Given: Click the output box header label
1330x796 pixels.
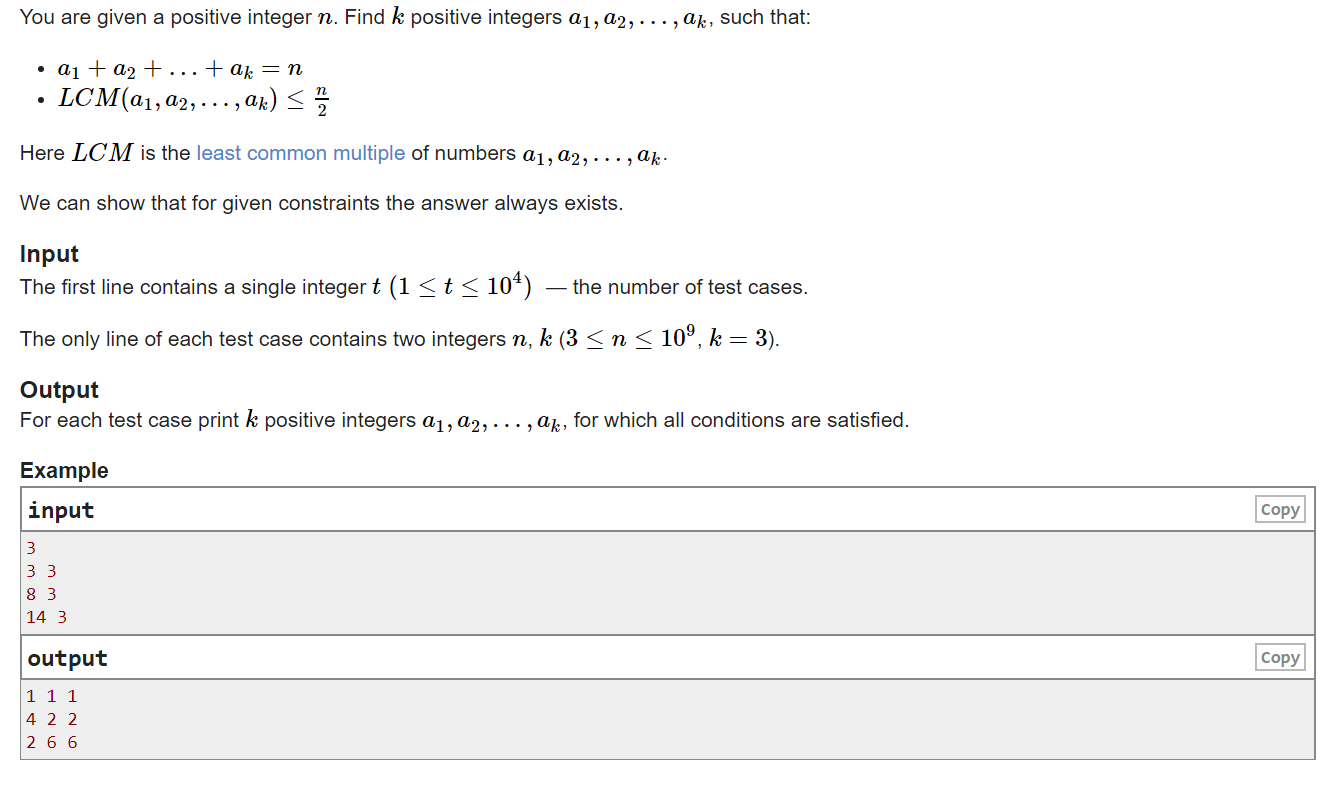Looking at the screenshot, I should (67, 658).
